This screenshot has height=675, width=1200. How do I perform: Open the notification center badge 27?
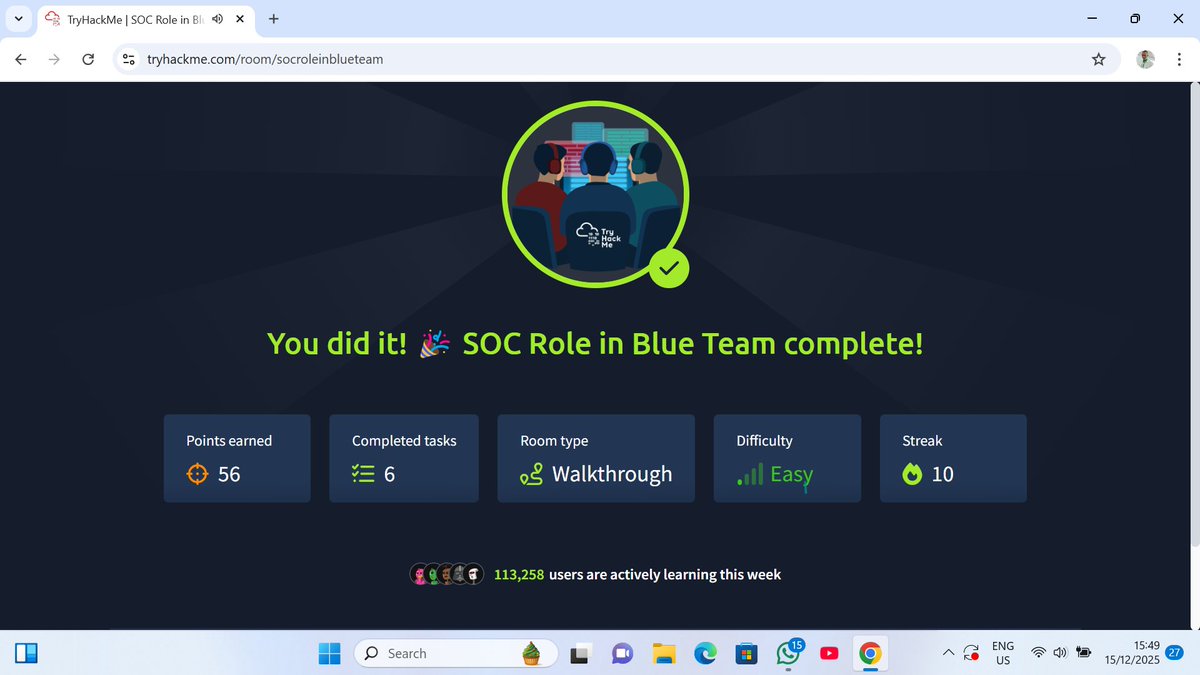(1175, 653)
